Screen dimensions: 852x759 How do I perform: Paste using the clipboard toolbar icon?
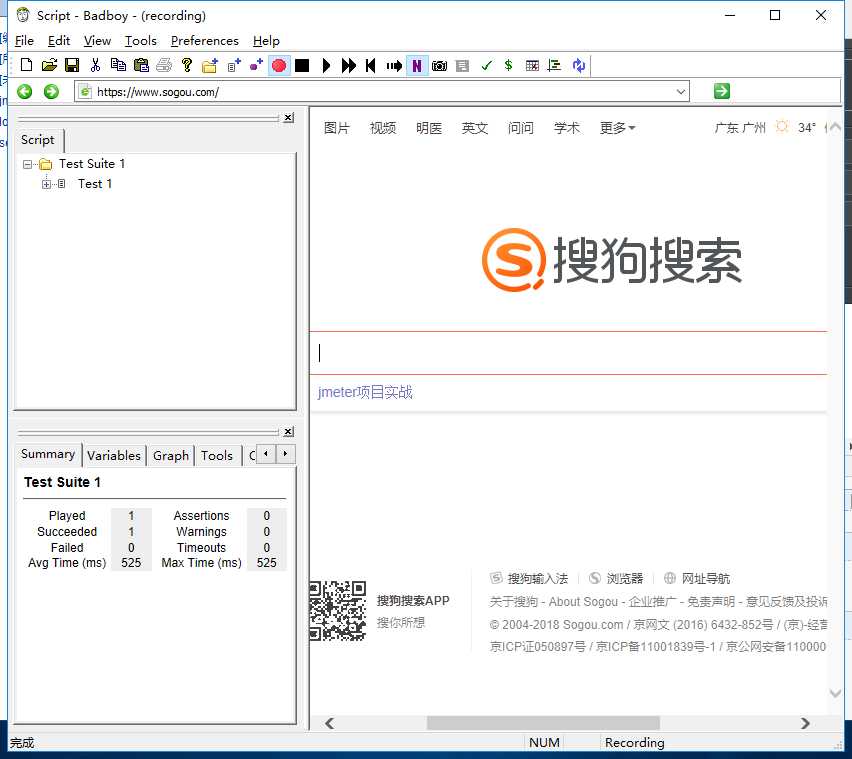[x=141, y=65]
